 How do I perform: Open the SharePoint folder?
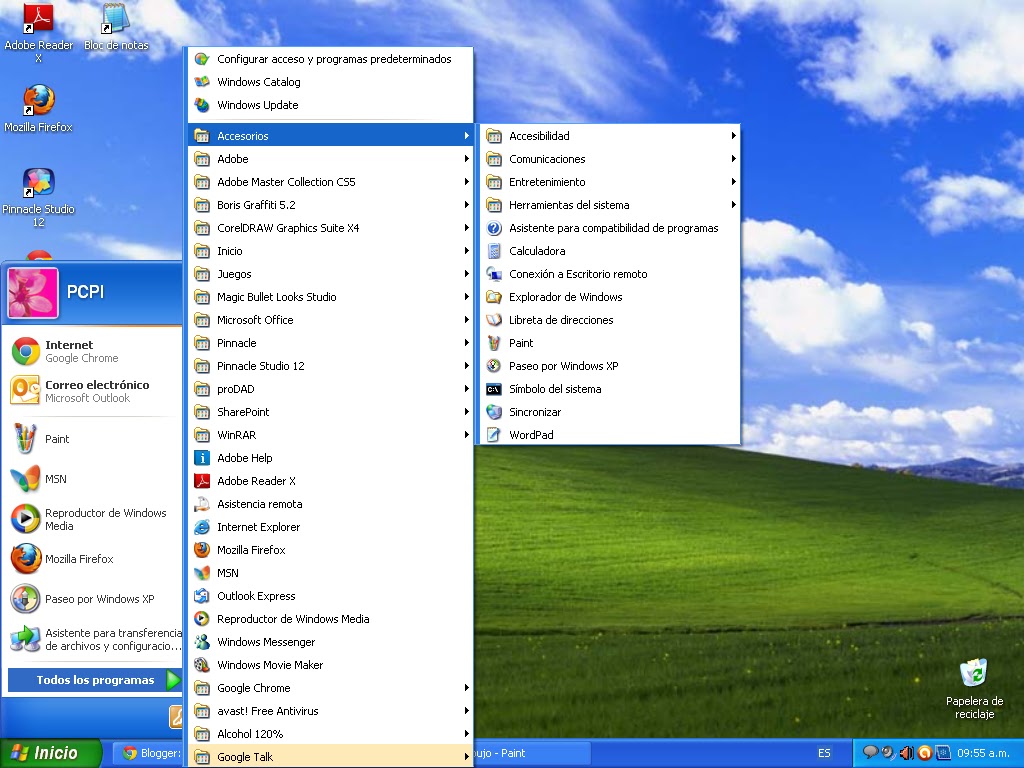click(x=330, y=412)
